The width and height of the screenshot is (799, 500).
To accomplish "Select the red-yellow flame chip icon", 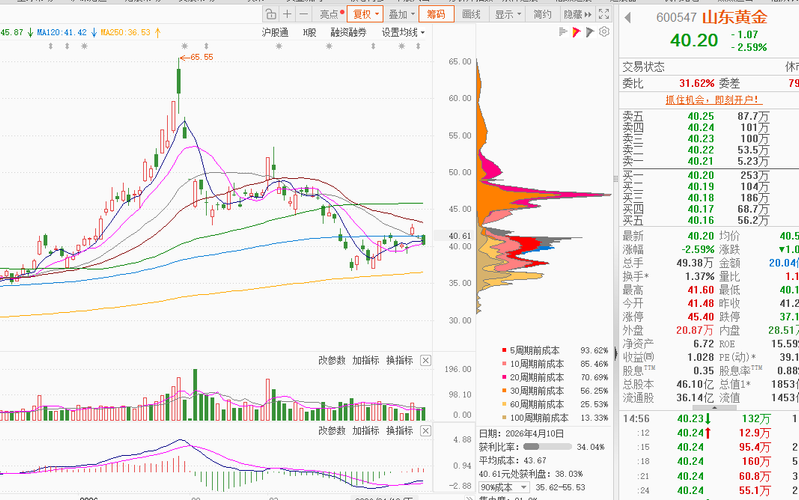I will 576,32.
